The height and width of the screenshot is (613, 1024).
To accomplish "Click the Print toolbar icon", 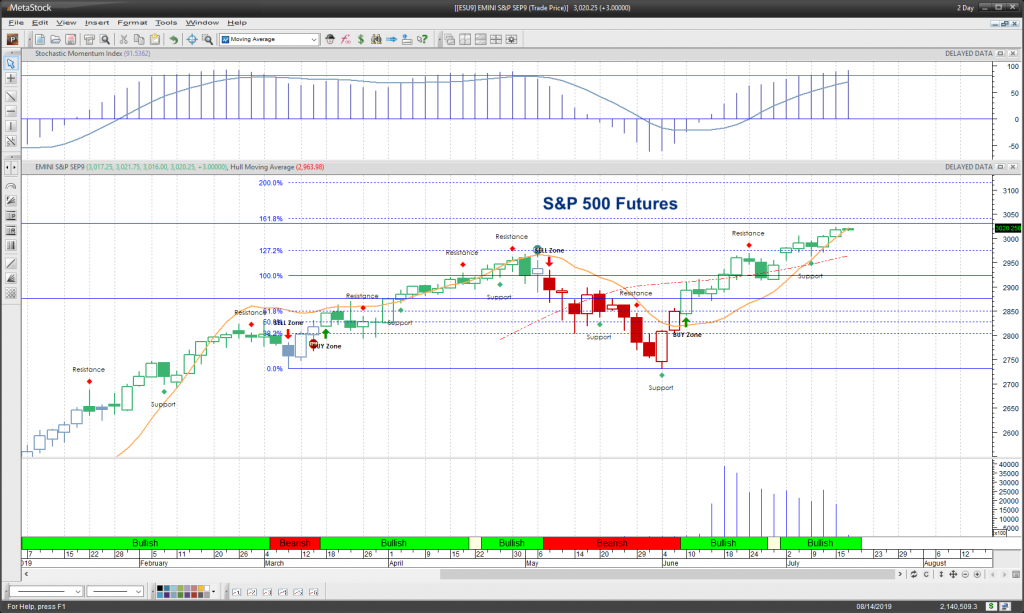I will pyautogui.click(x=89, y=39).
